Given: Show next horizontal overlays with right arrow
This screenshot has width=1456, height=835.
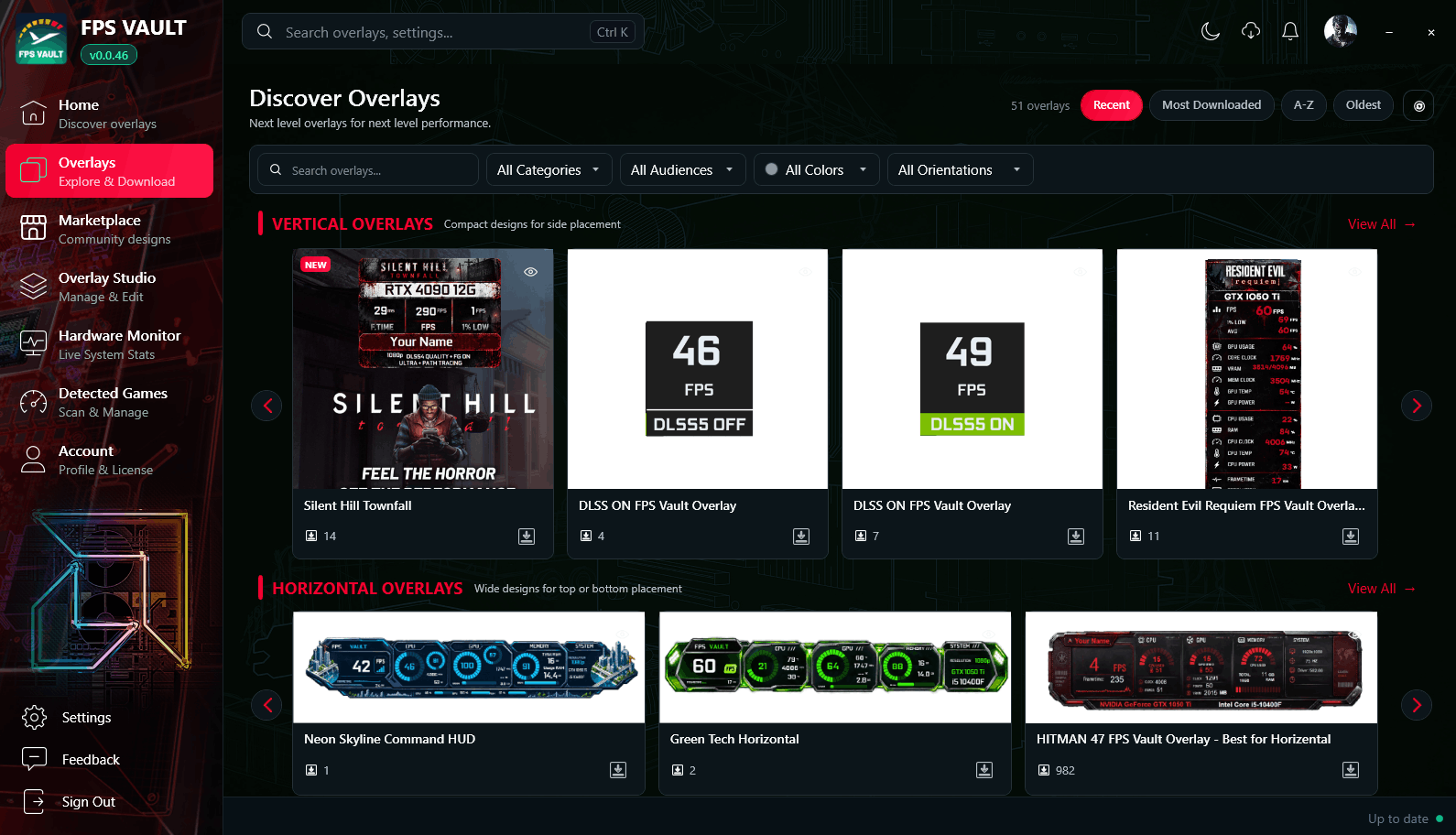Looking at the screenshot, I should click(1417, 705).
